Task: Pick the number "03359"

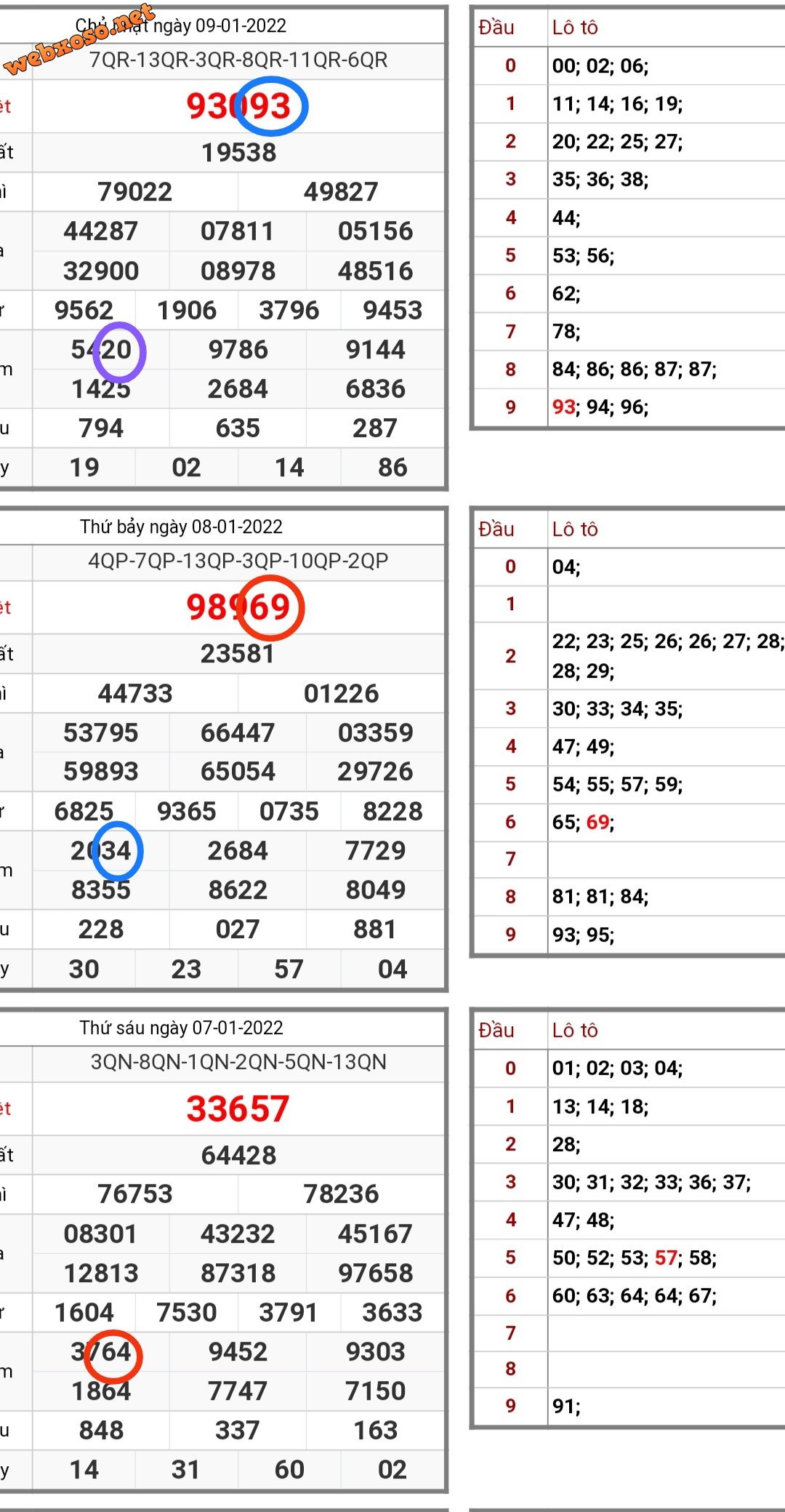Action: [375, 733]
